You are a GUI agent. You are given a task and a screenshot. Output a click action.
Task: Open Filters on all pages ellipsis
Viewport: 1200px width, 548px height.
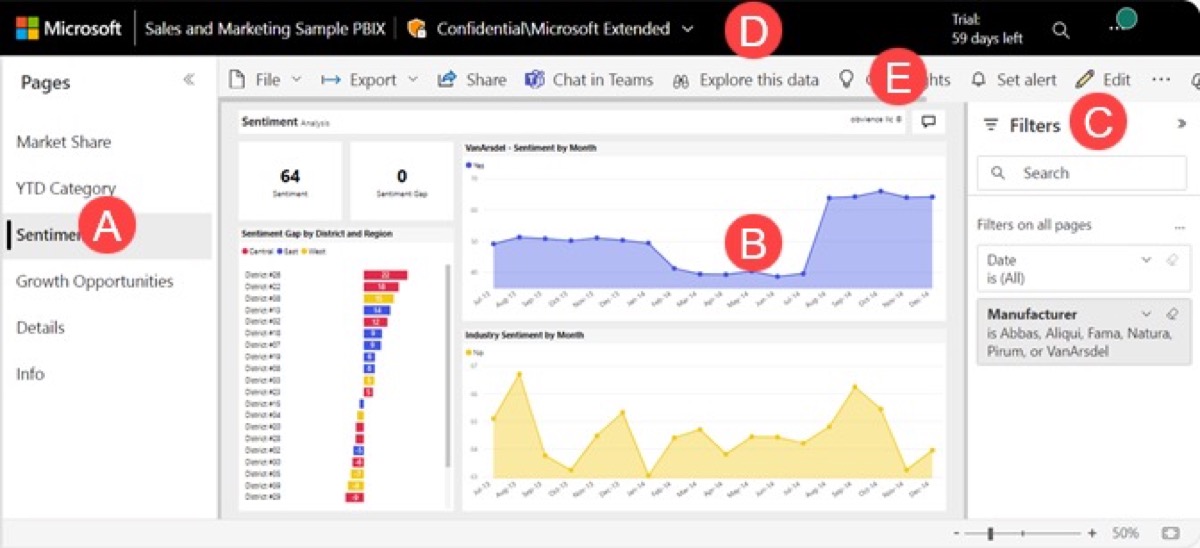(x=1178, y=226)
